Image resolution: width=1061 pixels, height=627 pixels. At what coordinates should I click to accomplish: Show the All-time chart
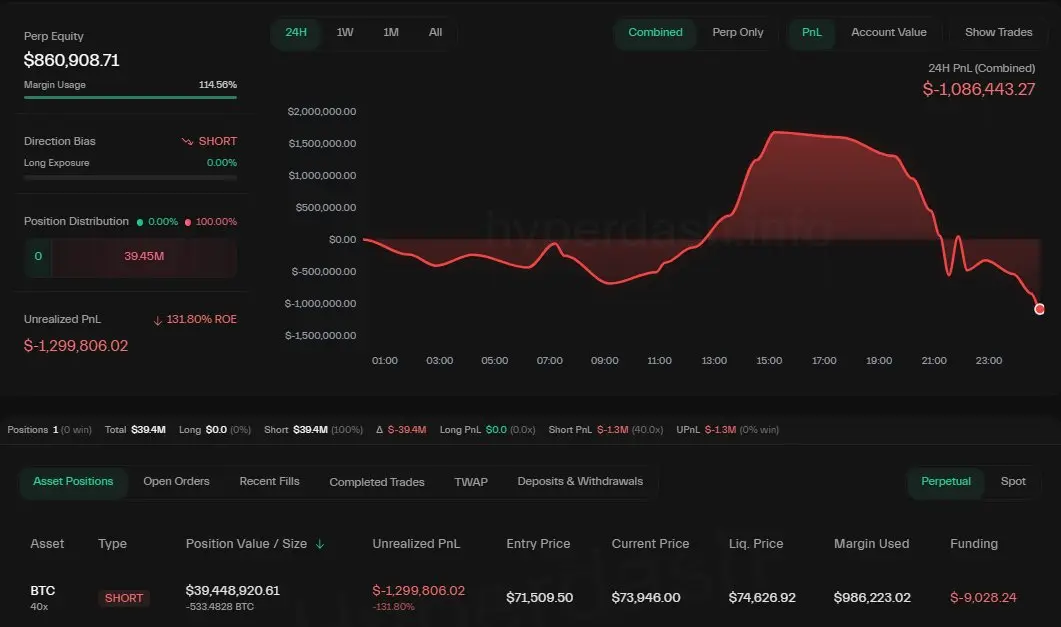click(435, 32)
